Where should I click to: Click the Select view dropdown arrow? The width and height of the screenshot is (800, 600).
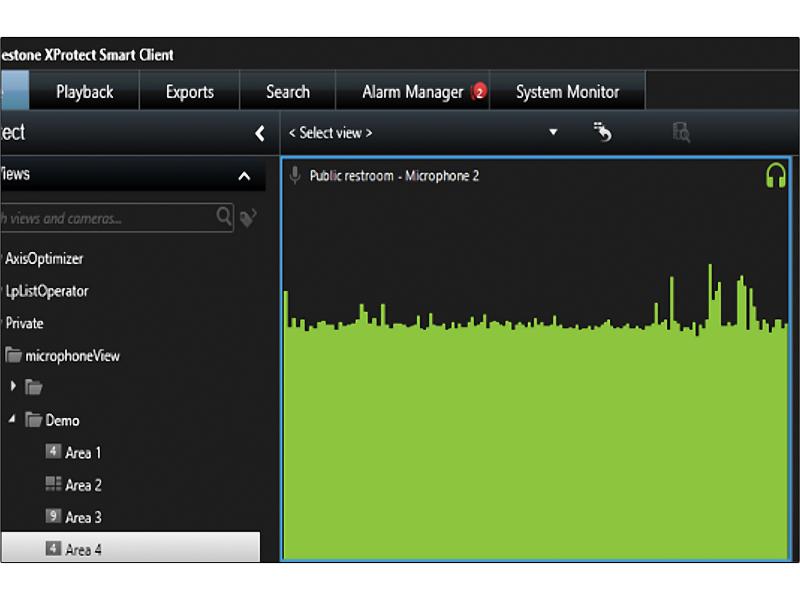[553, 132]
